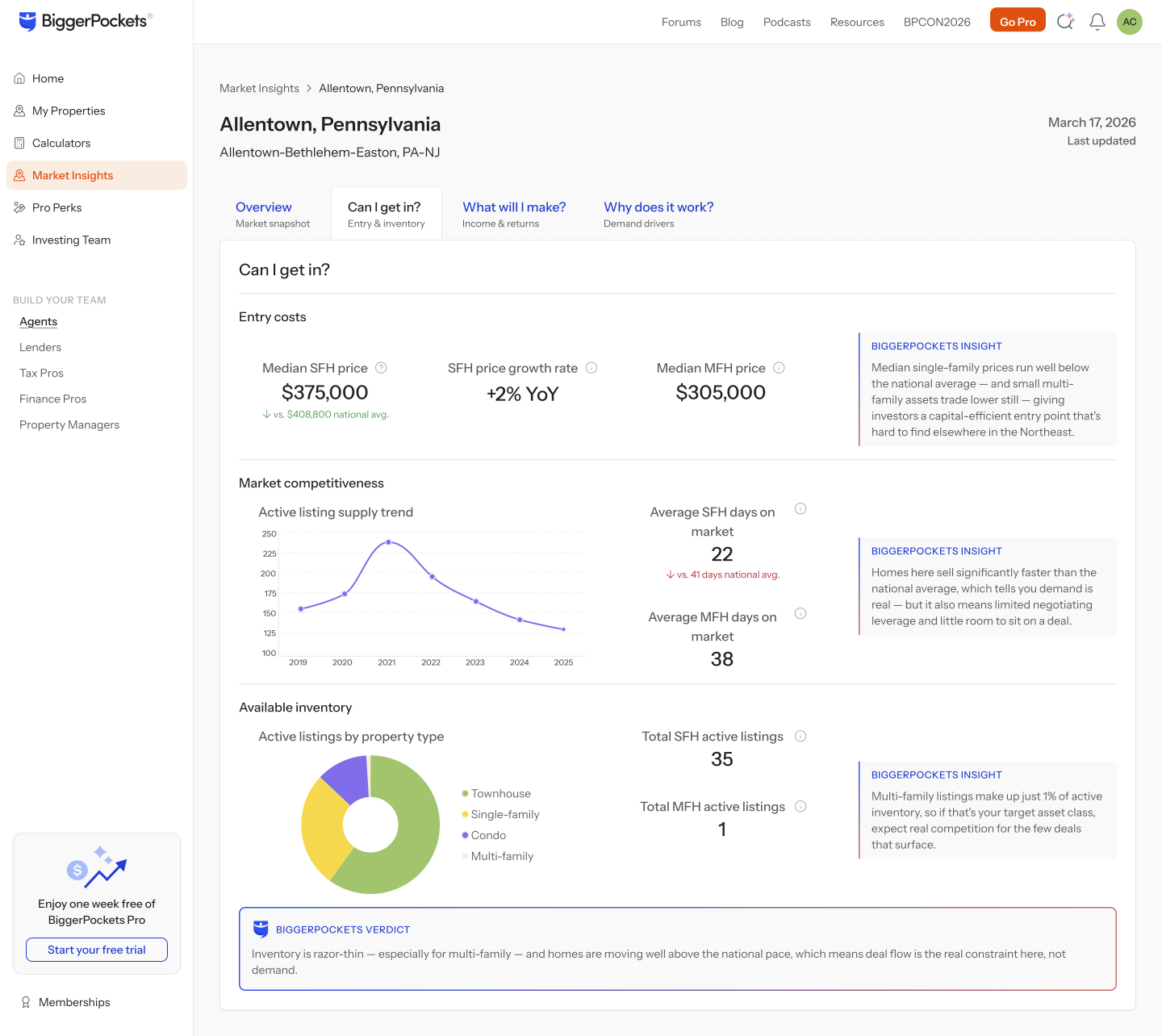
Task: Click info icon for Total MFH active listings
Action: click(800, 806)
